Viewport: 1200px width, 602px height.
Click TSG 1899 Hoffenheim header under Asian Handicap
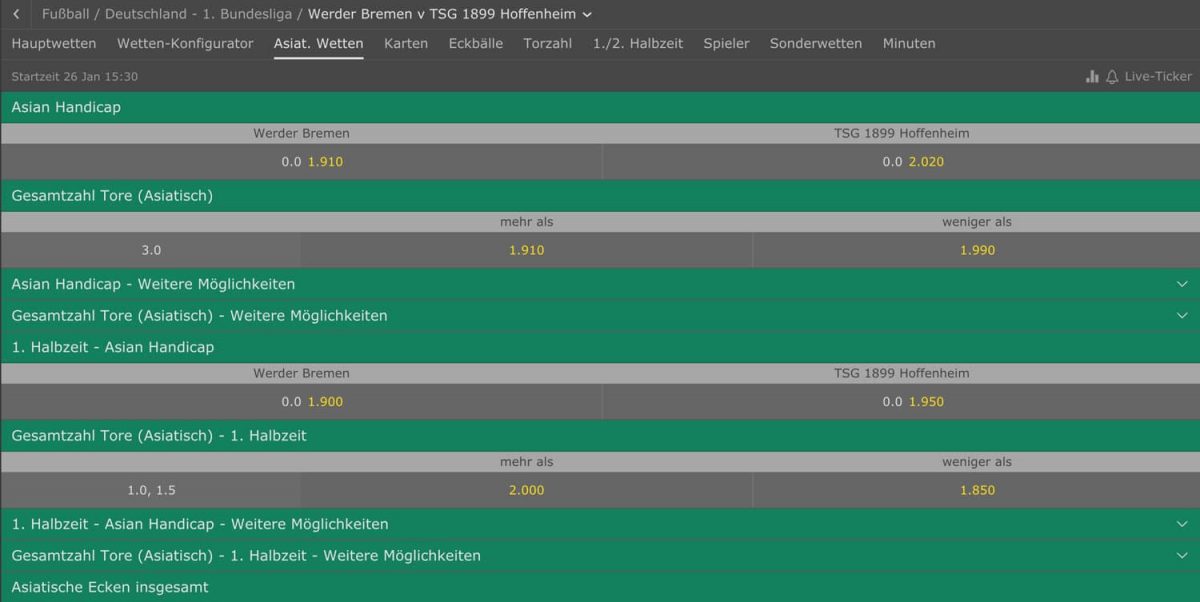tap(901, 133)
